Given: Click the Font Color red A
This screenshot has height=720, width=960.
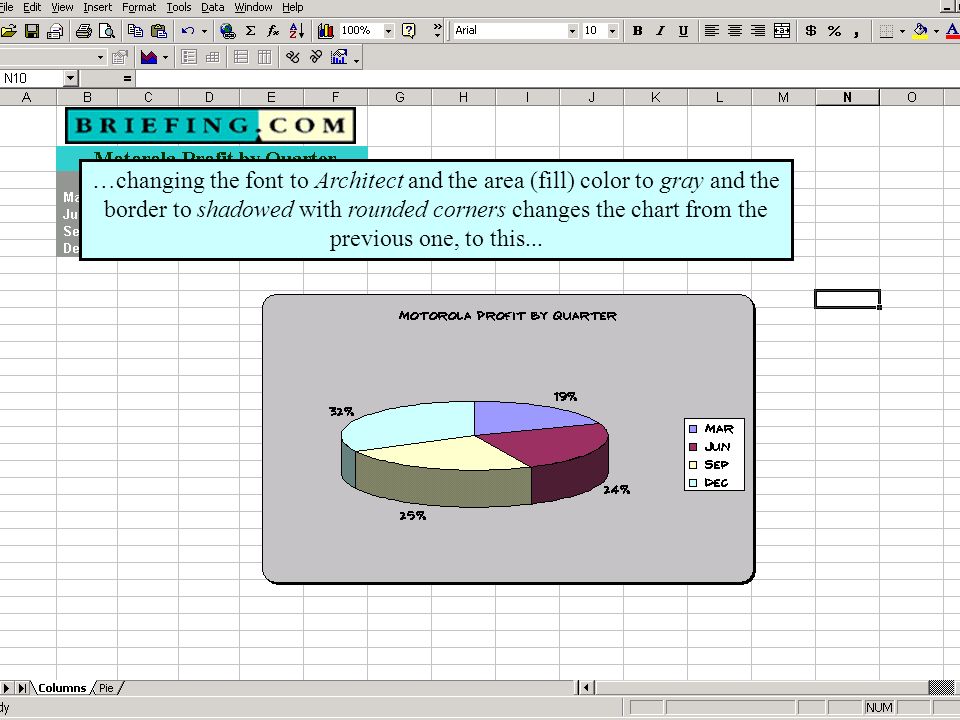Looking at the screenshot, I should 952,31.
